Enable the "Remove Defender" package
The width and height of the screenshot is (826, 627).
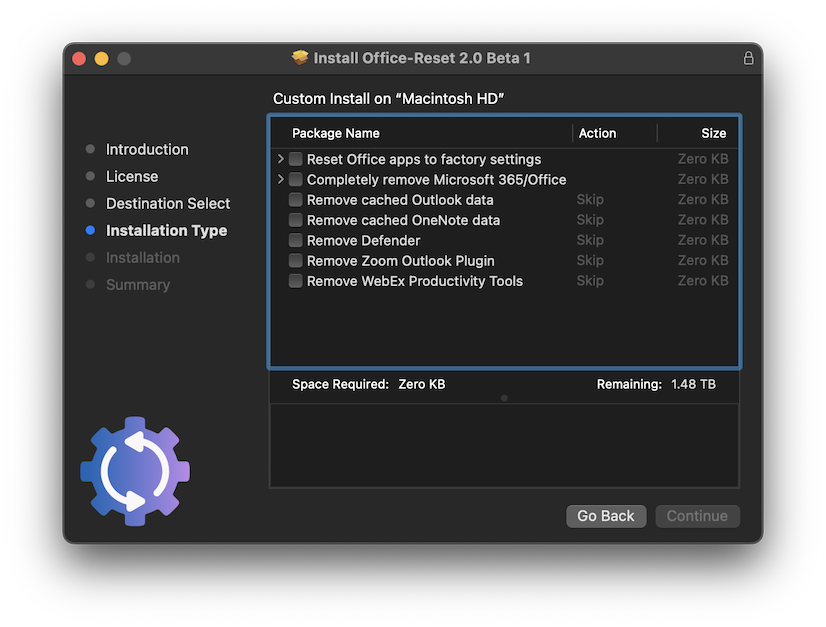point(295,240)
